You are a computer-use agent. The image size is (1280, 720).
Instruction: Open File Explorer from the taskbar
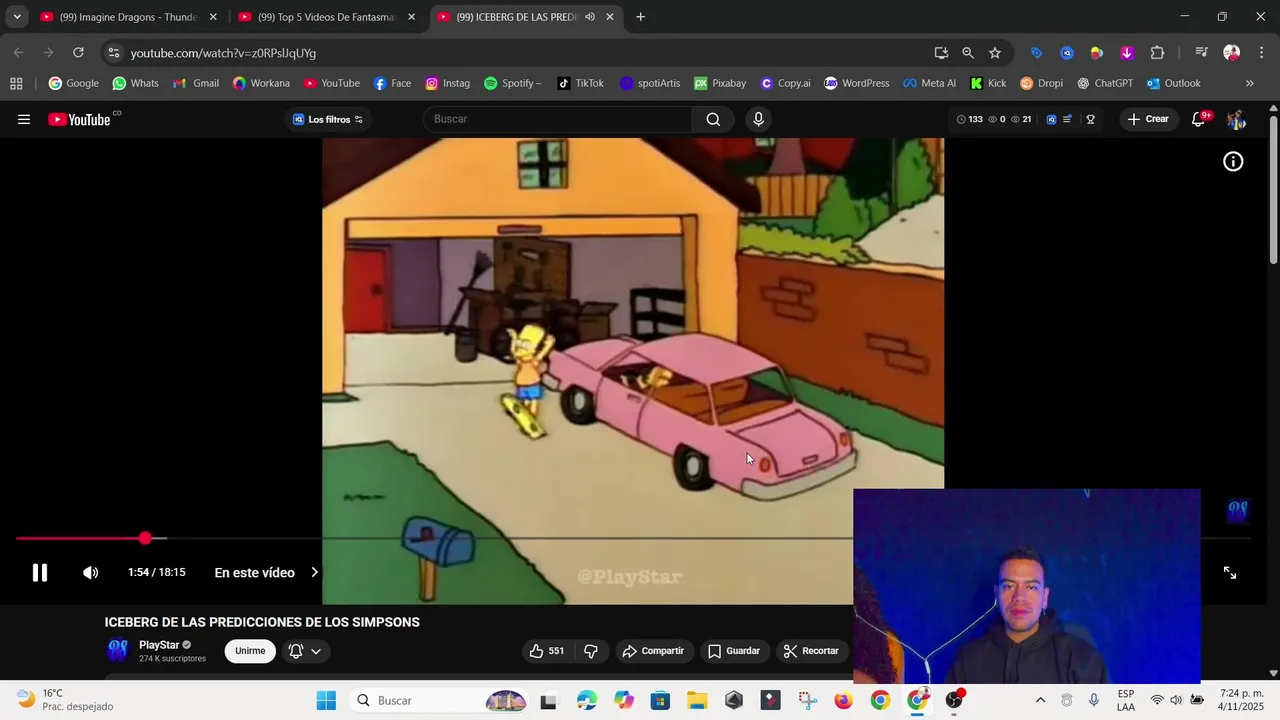pos(697,700)
